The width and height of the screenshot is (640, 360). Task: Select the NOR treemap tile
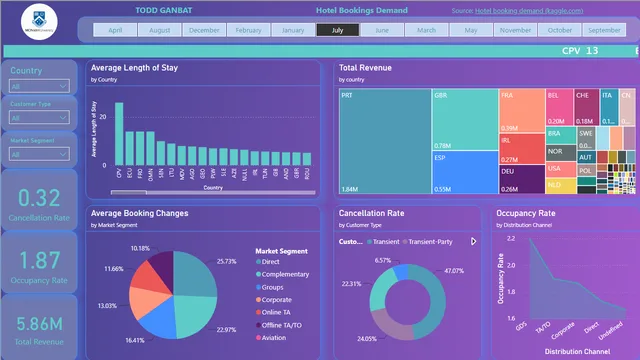pyautogui.click(x=561, y=153)
